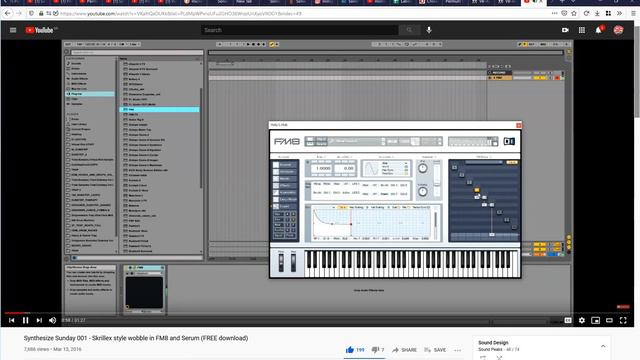Open the account avatar menu
The width and height of the screenshot is (640, 360).
618,30
